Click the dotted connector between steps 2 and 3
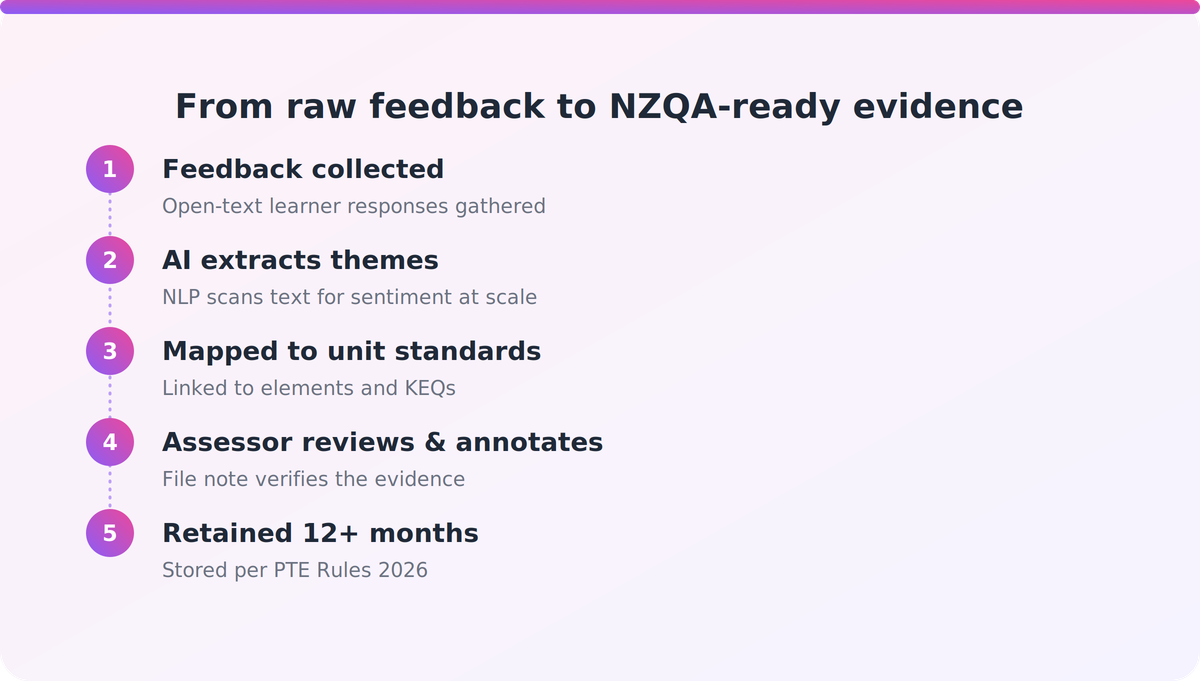This screenshot has height=681, width=1200. pyautogui.click(x=110, y=305)
